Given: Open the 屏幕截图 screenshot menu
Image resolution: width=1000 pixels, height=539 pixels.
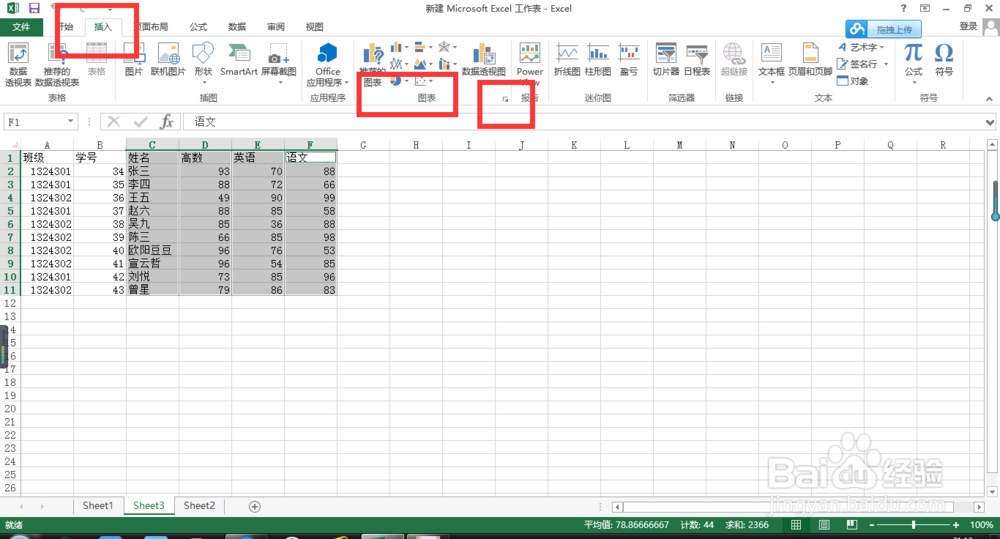Looking at the screenshot, I should (x=279, y=63).
